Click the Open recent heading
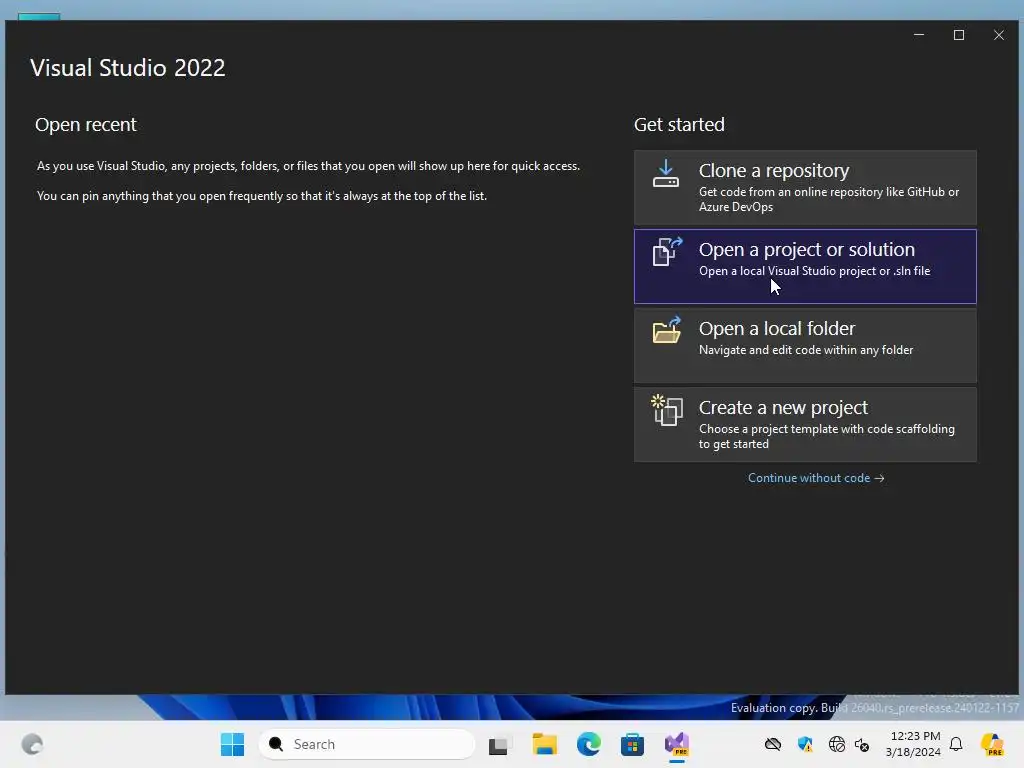The image size is (1024, 768). point(86,125)
